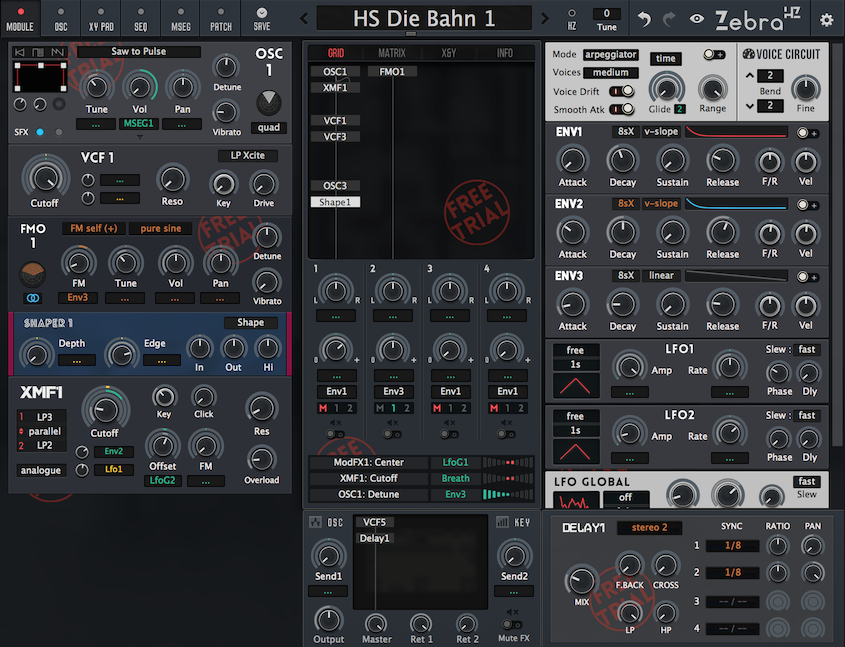Click the ENV2 plus icon

click(814, 205)
